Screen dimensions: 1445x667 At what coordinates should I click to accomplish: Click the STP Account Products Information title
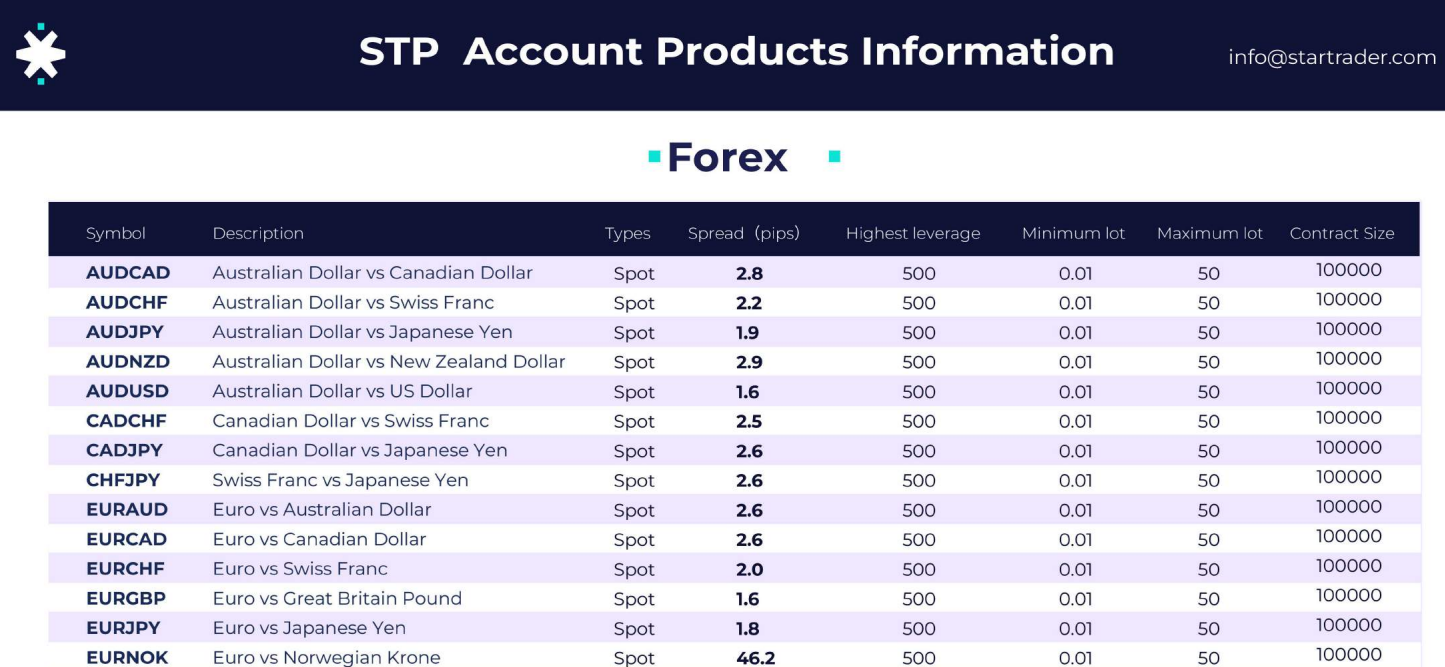click(736, 52)
